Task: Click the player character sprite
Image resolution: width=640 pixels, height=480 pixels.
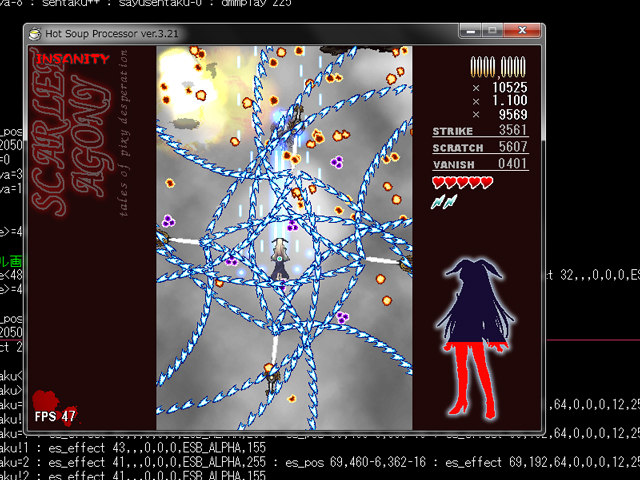Action: point(280,260)
